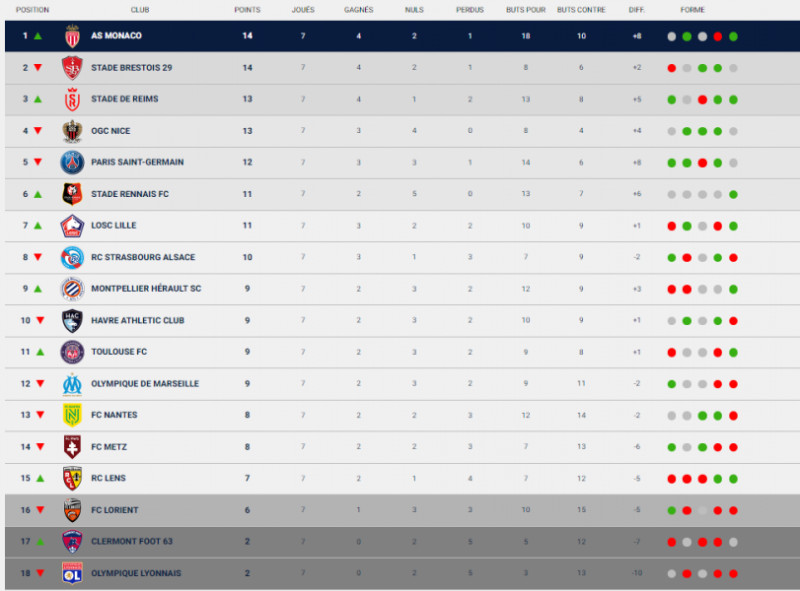Click the Stade Brestois 29 crest
Viewport: 800px width, 591px height.
pos(72,68)
